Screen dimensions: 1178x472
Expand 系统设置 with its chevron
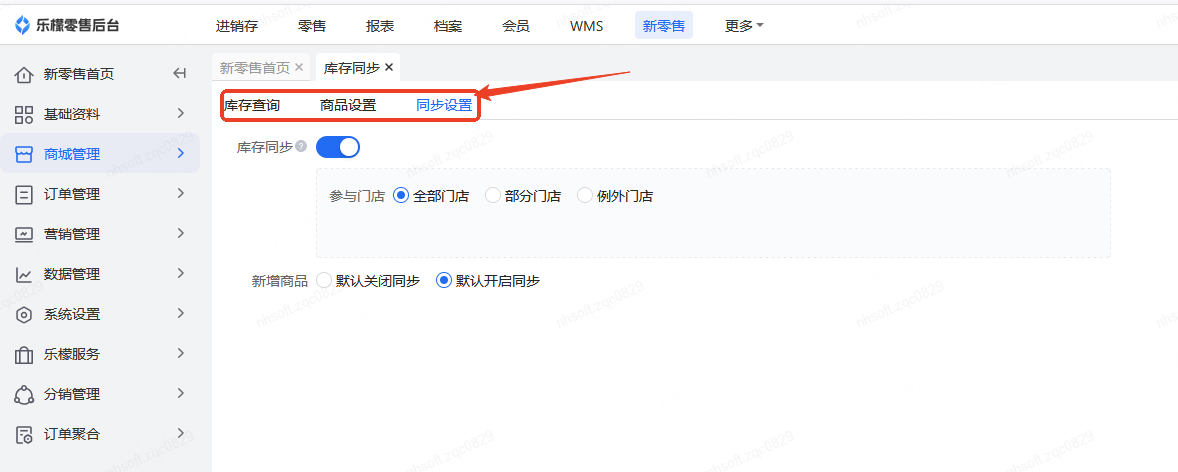pos(180,313)
